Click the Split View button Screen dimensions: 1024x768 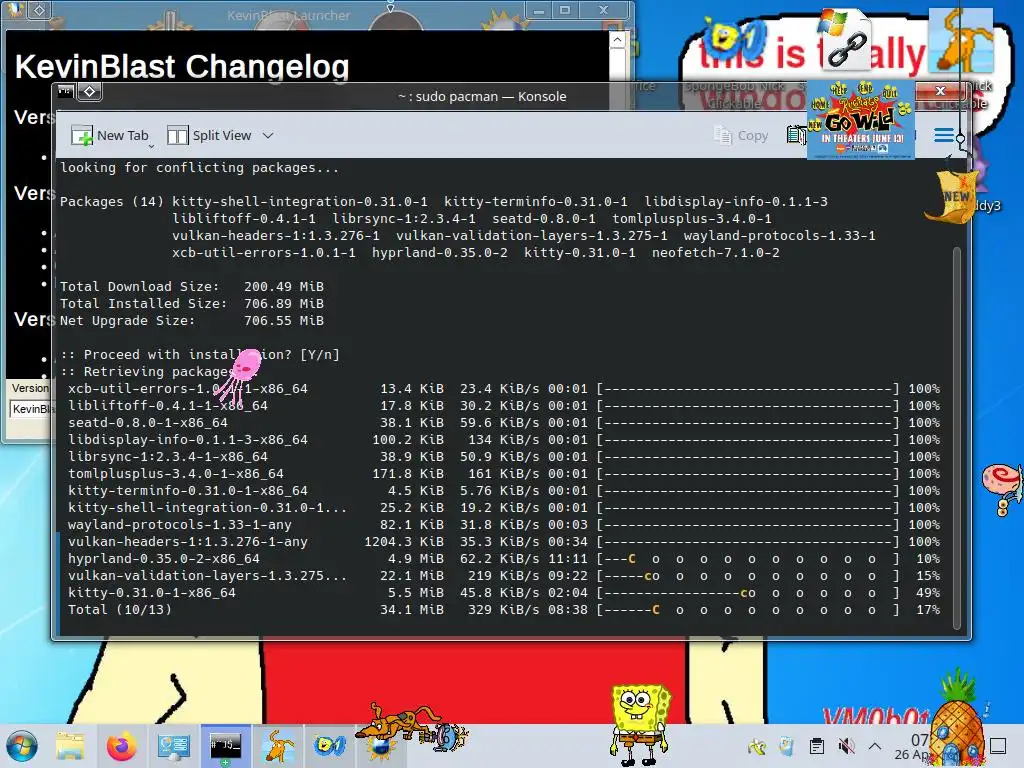coord(209,135)
